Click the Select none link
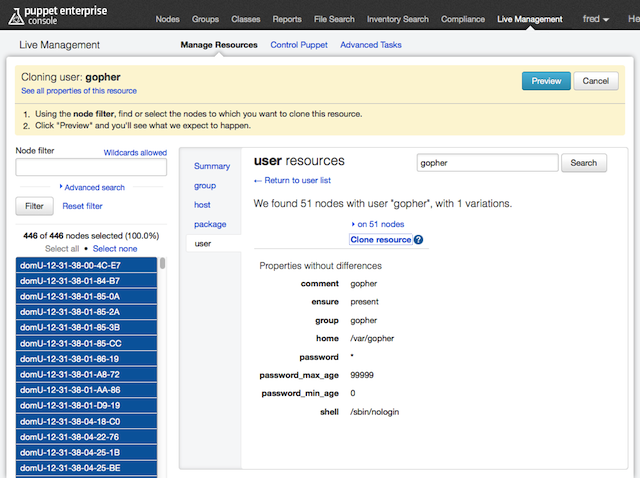 115,248
